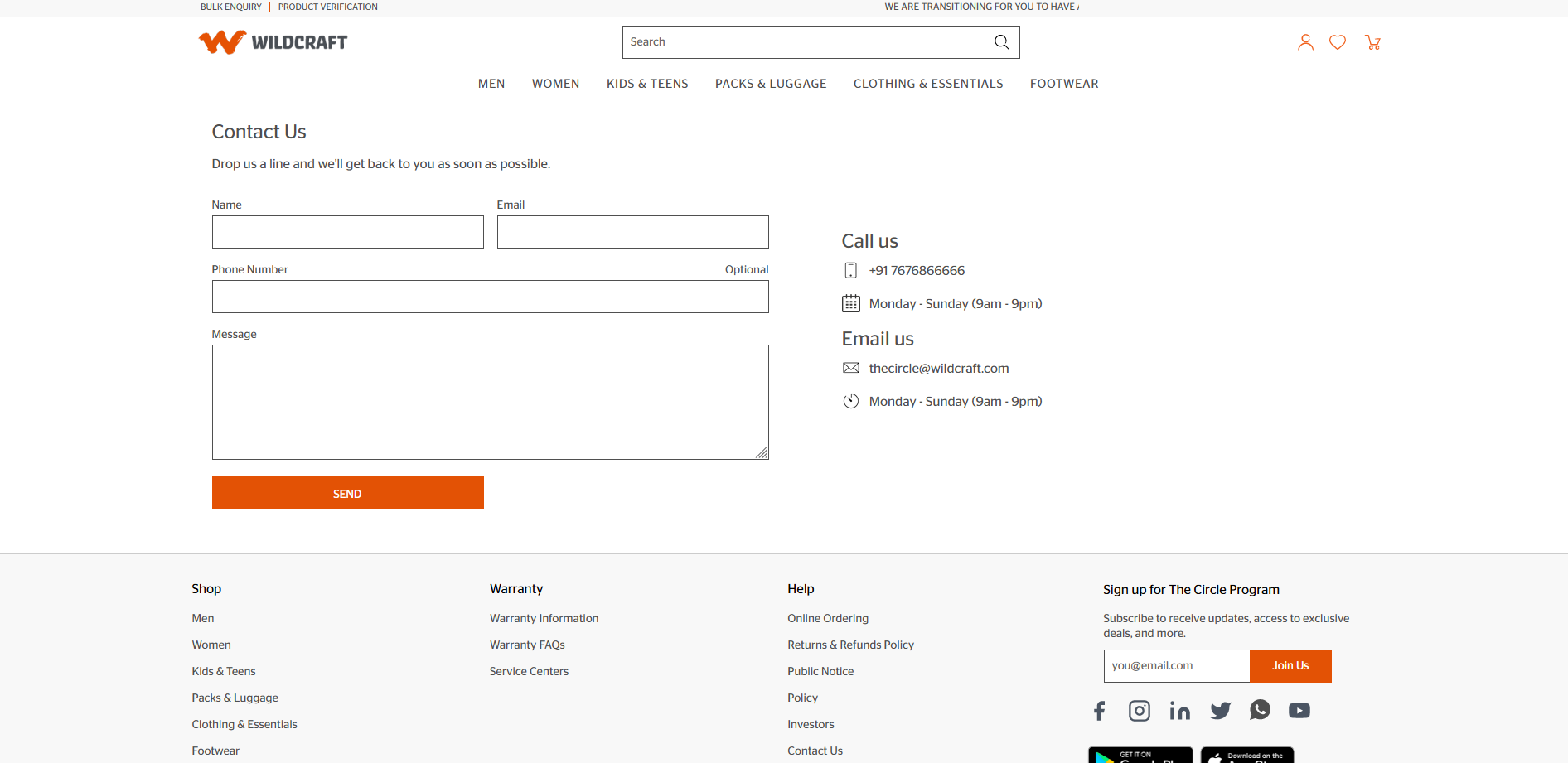Screen dimensions: 1568x763
Task: Open footer Clothing & Essentials link
Action: coord(244,724)
